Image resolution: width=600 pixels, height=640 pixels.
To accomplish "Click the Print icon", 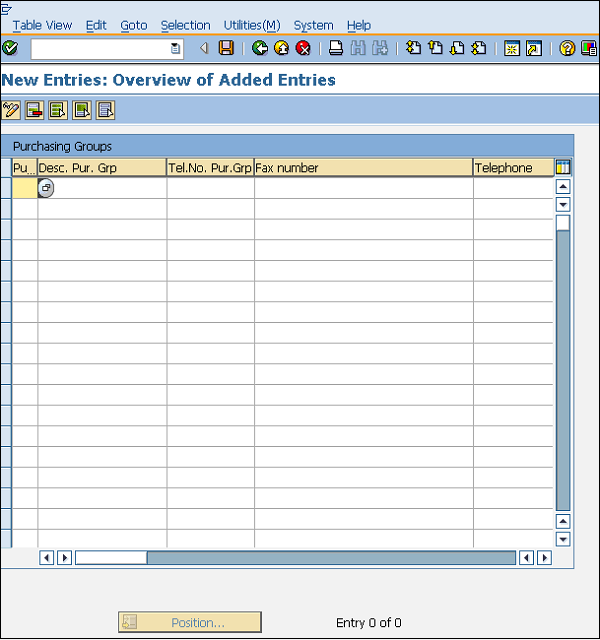I will [x=336, y=48].
